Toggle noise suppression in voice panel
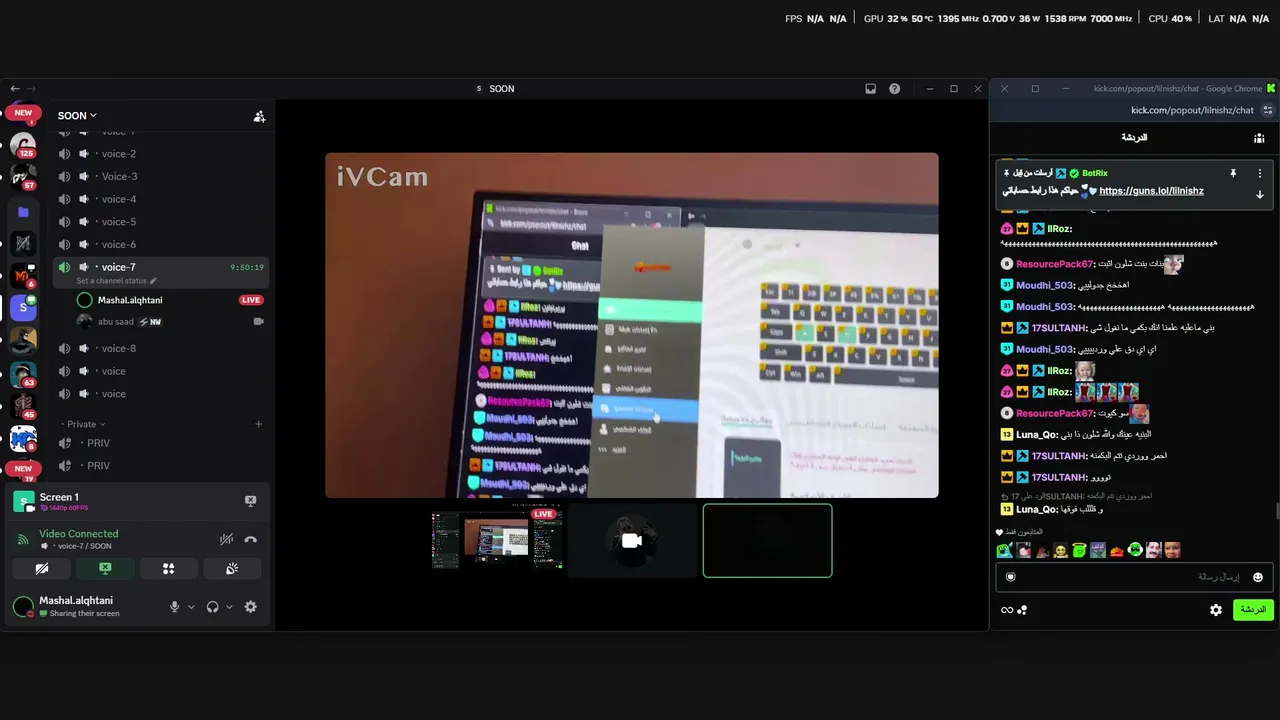Viewport: 1280px width, 720px height. point(226,540)
